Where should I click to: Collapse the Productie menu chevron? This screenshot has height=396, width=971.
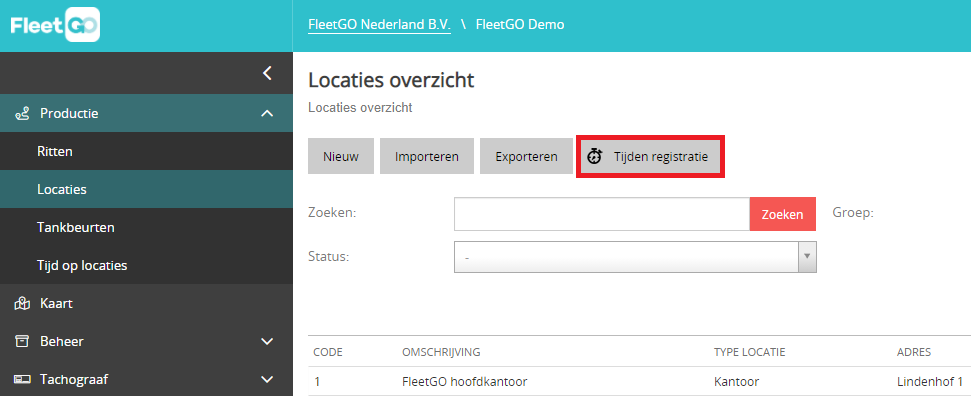(x=267, y=113)
